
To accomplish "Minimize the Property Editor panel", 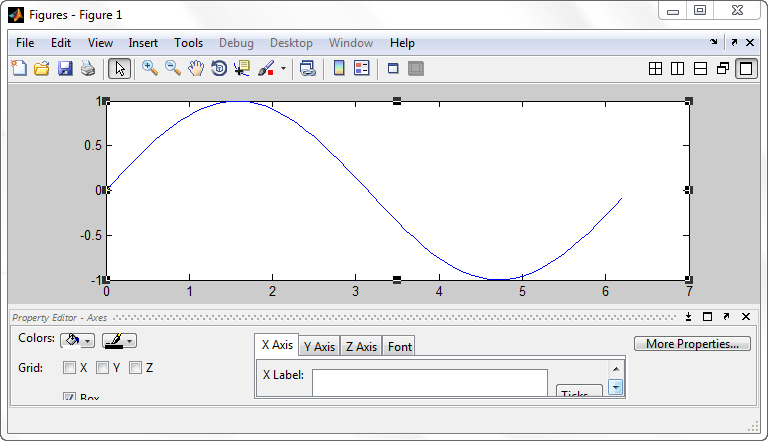I will click(x=688, y=317).
